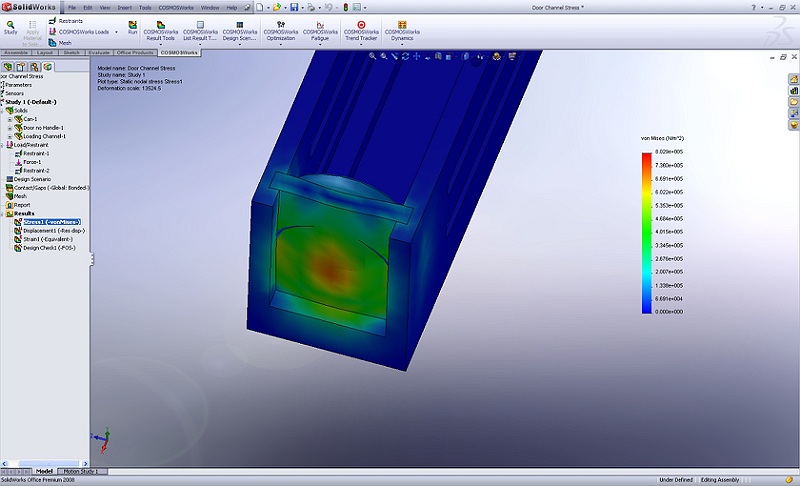Open the Study tool in the toolbar
The height and width of the screenshot is (486, 800).
(x=11, y=26)
